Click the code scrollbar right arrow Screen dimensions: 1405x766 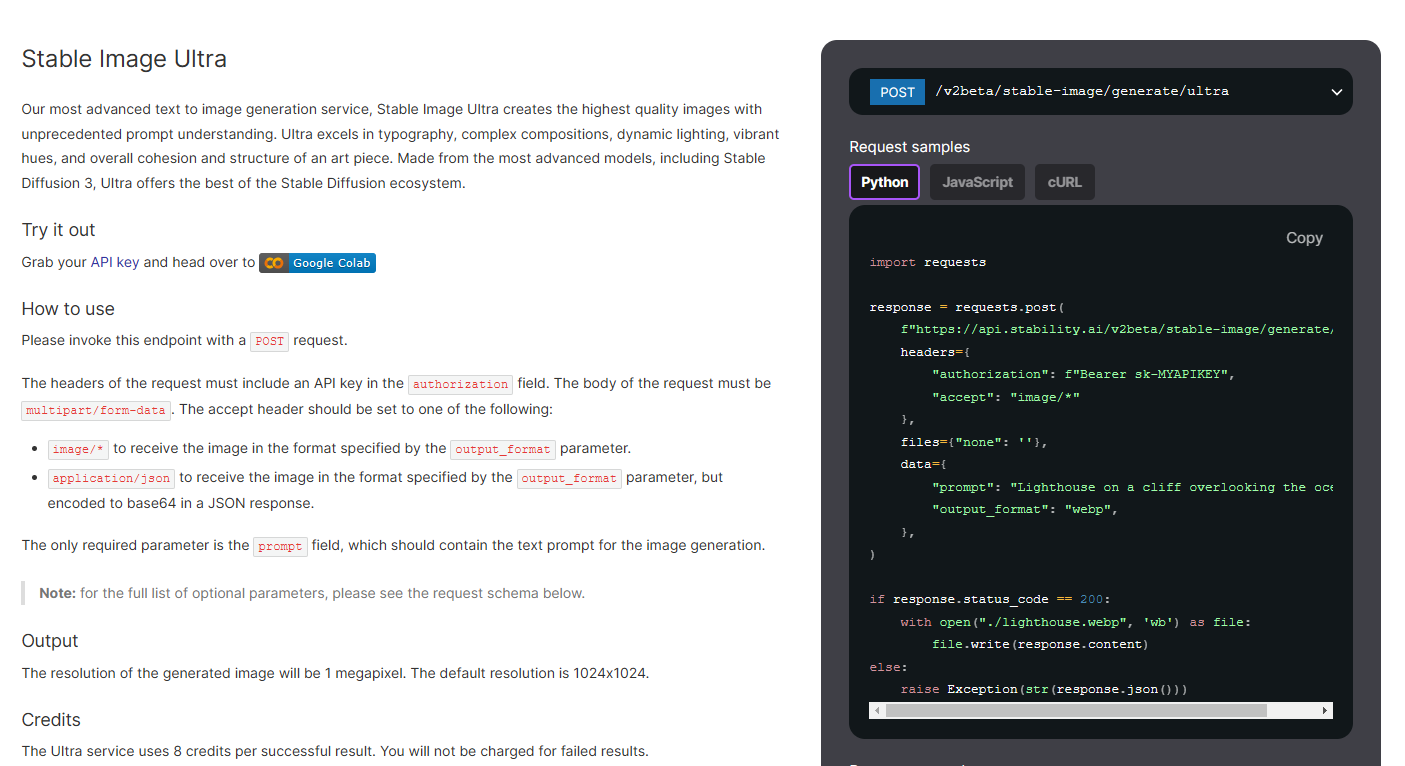click(x=1326, y=710)
